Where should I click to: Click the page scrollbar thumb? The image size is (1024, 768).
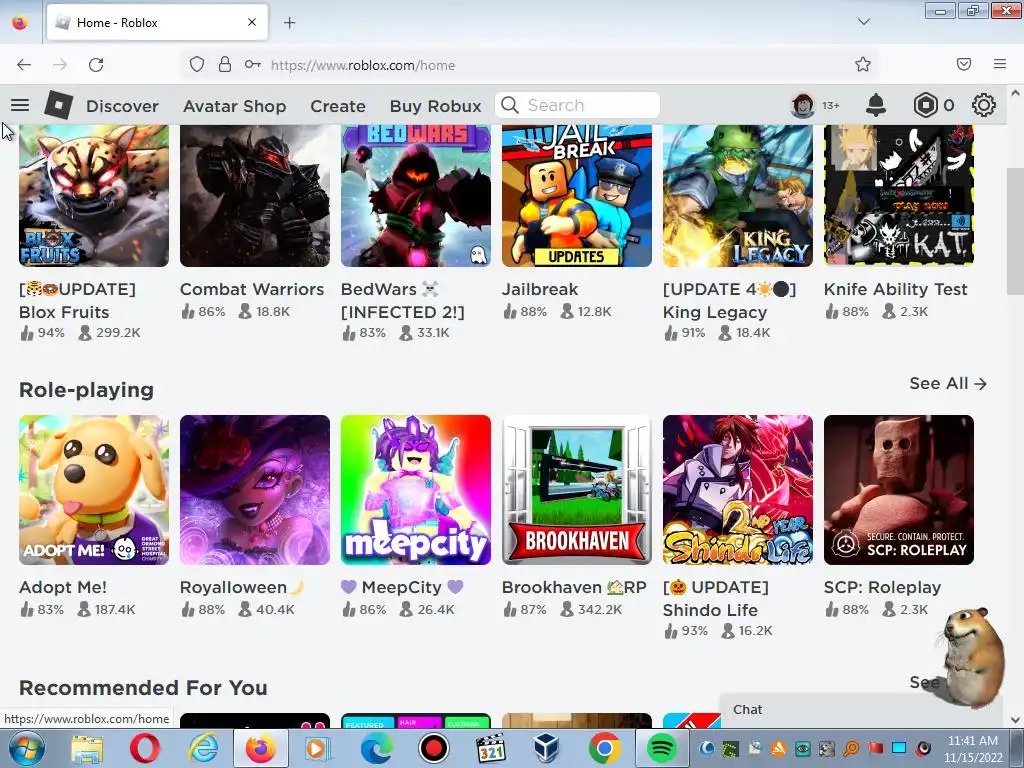click(x=1015, y=231)
